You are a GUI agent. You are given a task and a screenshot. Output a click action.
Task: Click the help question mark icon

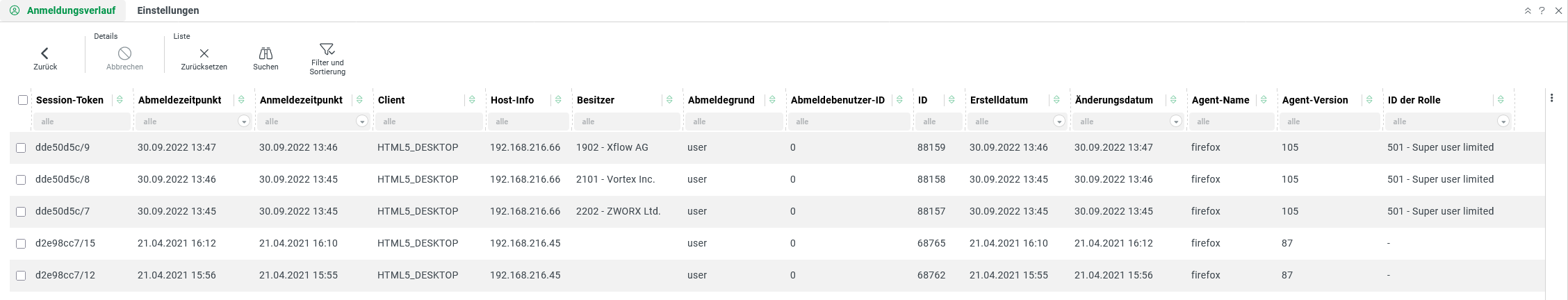click(x=1542, y=11)
